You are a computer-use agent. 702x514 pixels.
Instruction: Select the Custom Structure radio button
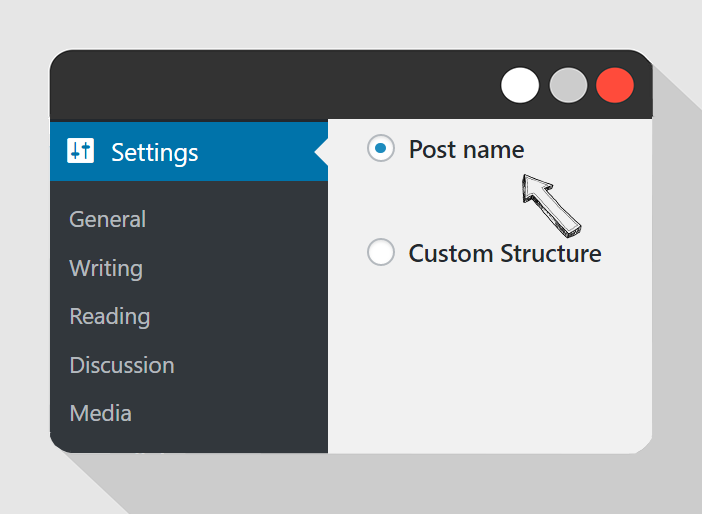pos(381,252)
